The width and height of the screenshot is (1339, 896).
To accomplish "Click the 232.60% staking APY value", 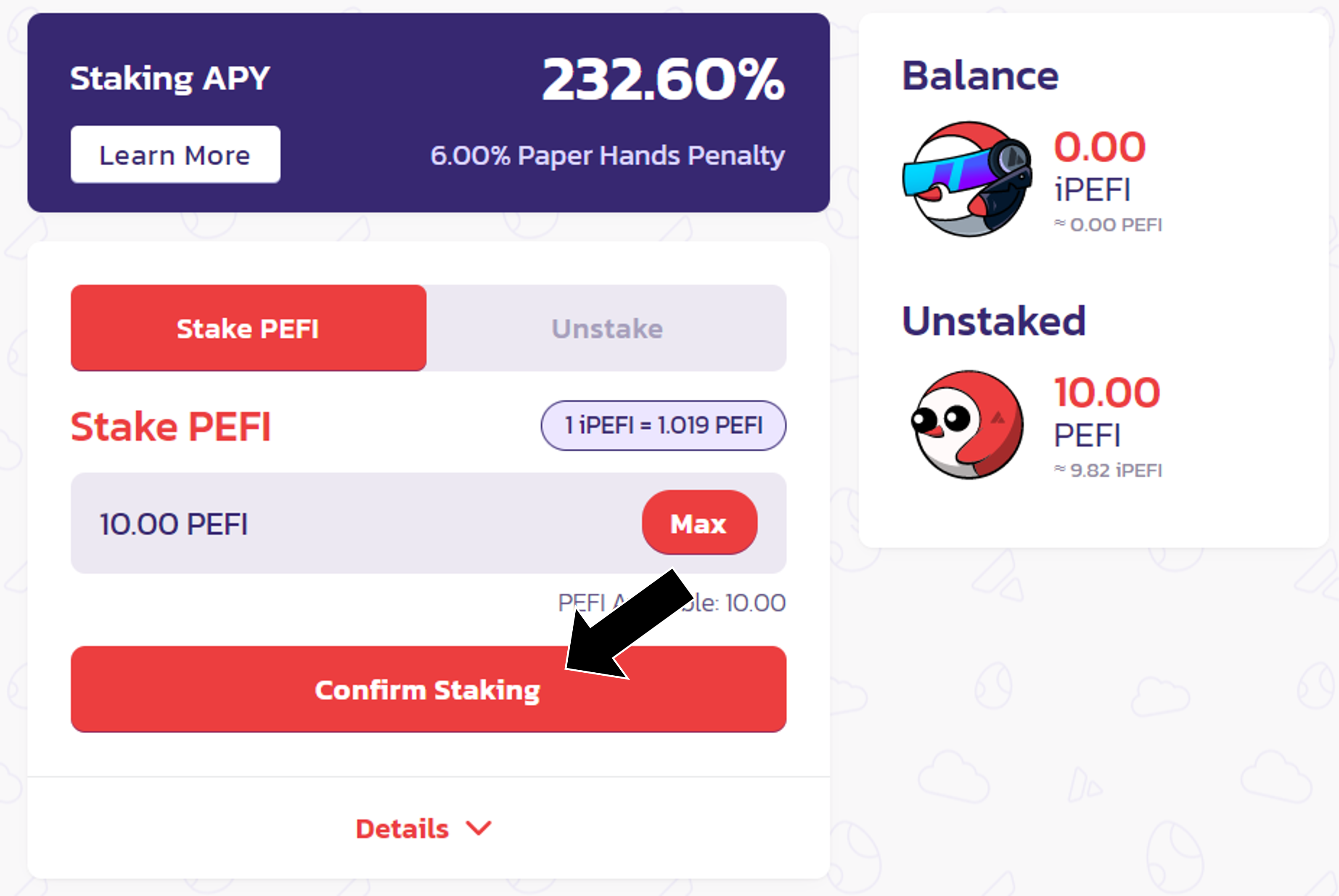I will 664,79.
